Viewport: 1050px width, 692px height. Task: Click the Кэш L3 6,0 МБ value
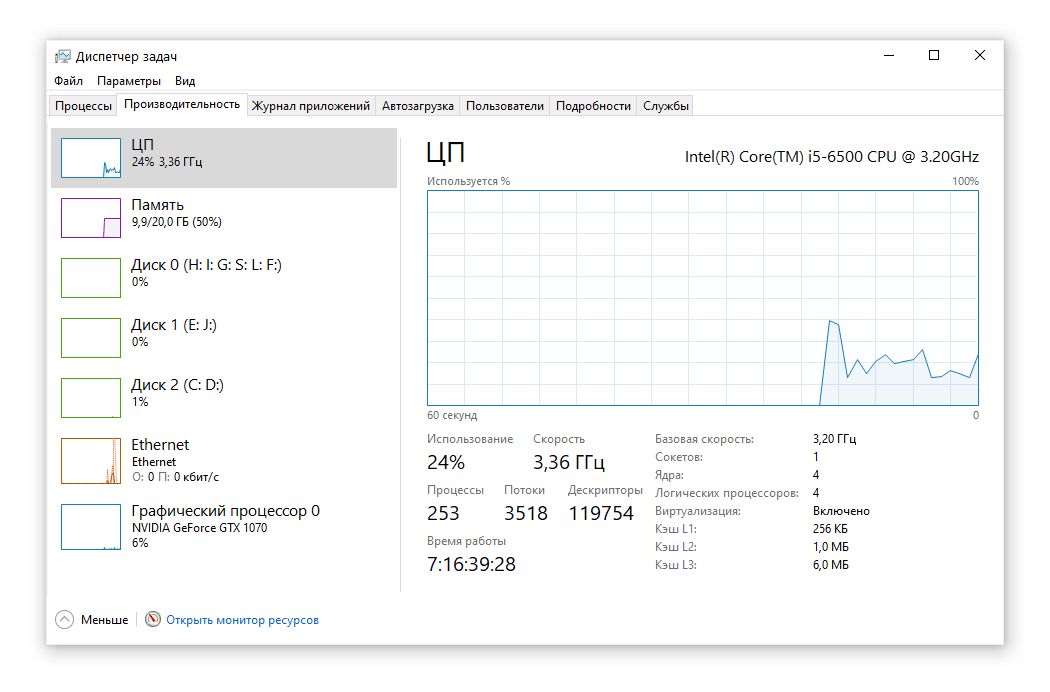pyautogui.click(x=830, y=565)
